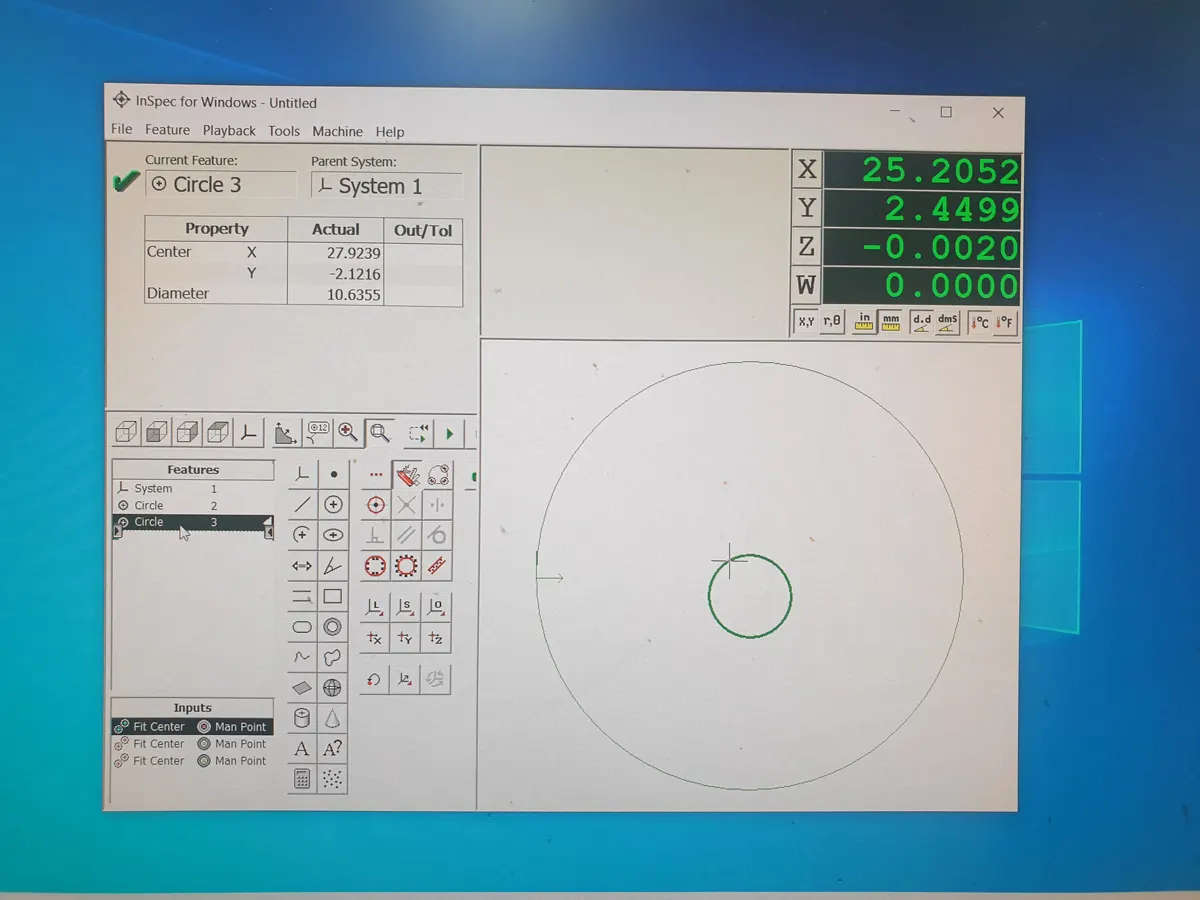Click the zoom-in magnifier icon

point(348,432)
